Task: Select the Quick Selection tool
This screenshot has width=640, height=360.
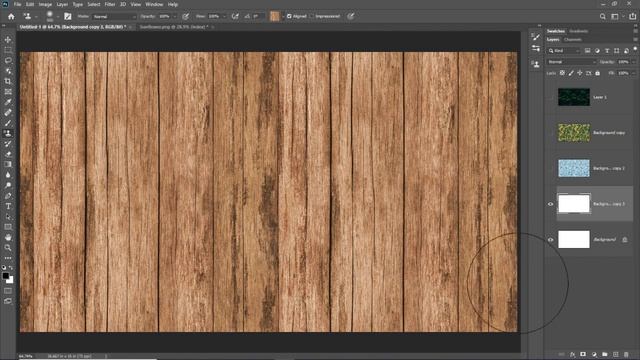Action: click(x=8, y=71)
